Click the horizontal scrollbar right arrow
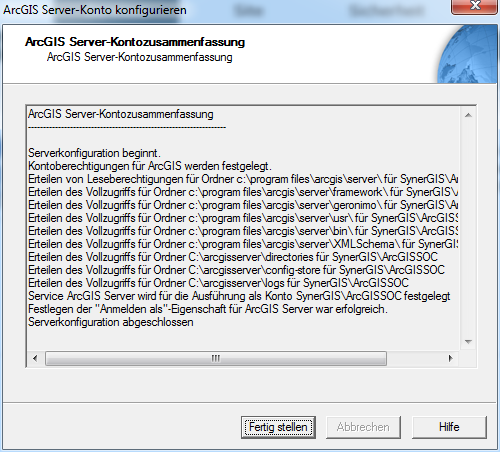This screenshot has height=452, width=500. 451,359
